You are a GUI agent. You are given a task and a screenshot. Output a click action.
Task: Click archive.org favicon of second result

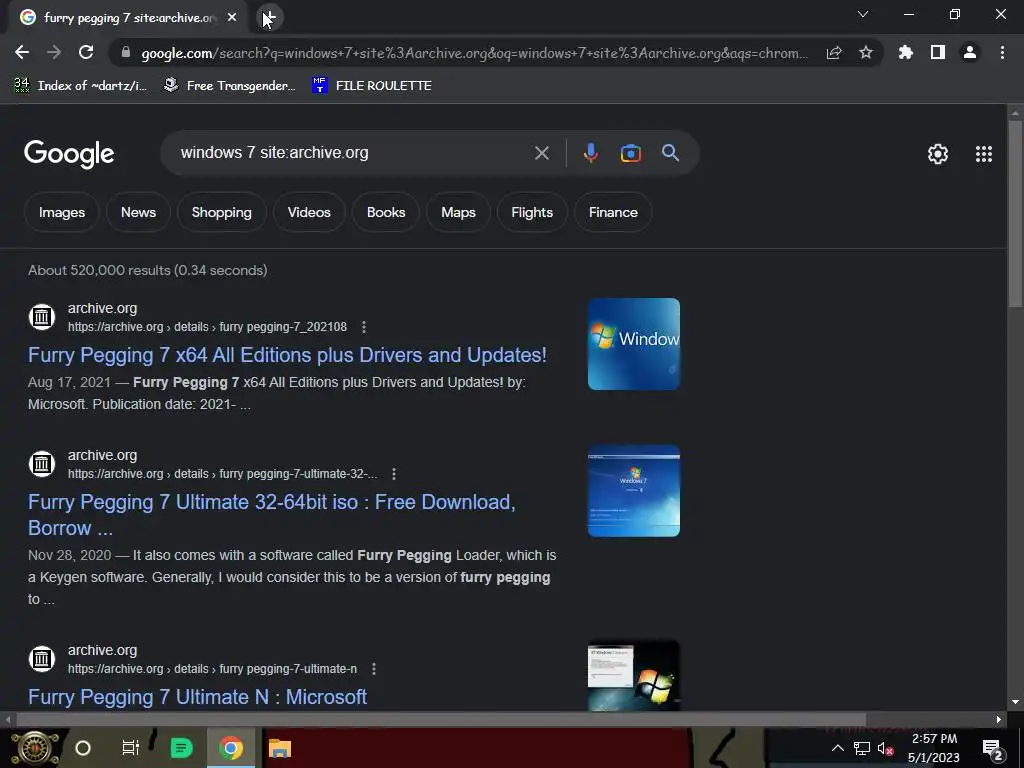point(42,464)
